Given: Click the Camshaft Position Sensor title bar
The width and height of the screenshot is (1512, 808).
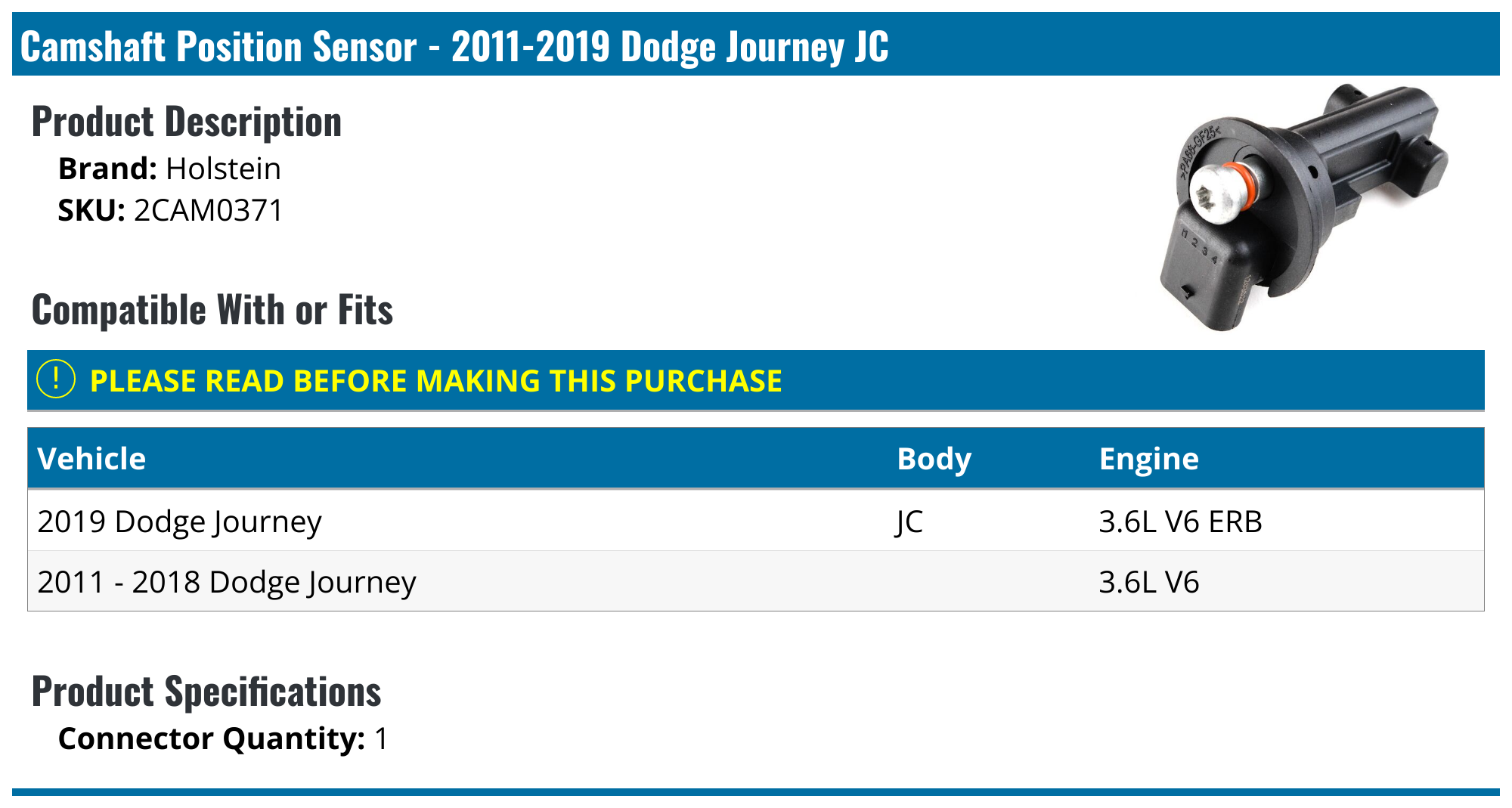Looking at the screenshot, I should 454,46.
